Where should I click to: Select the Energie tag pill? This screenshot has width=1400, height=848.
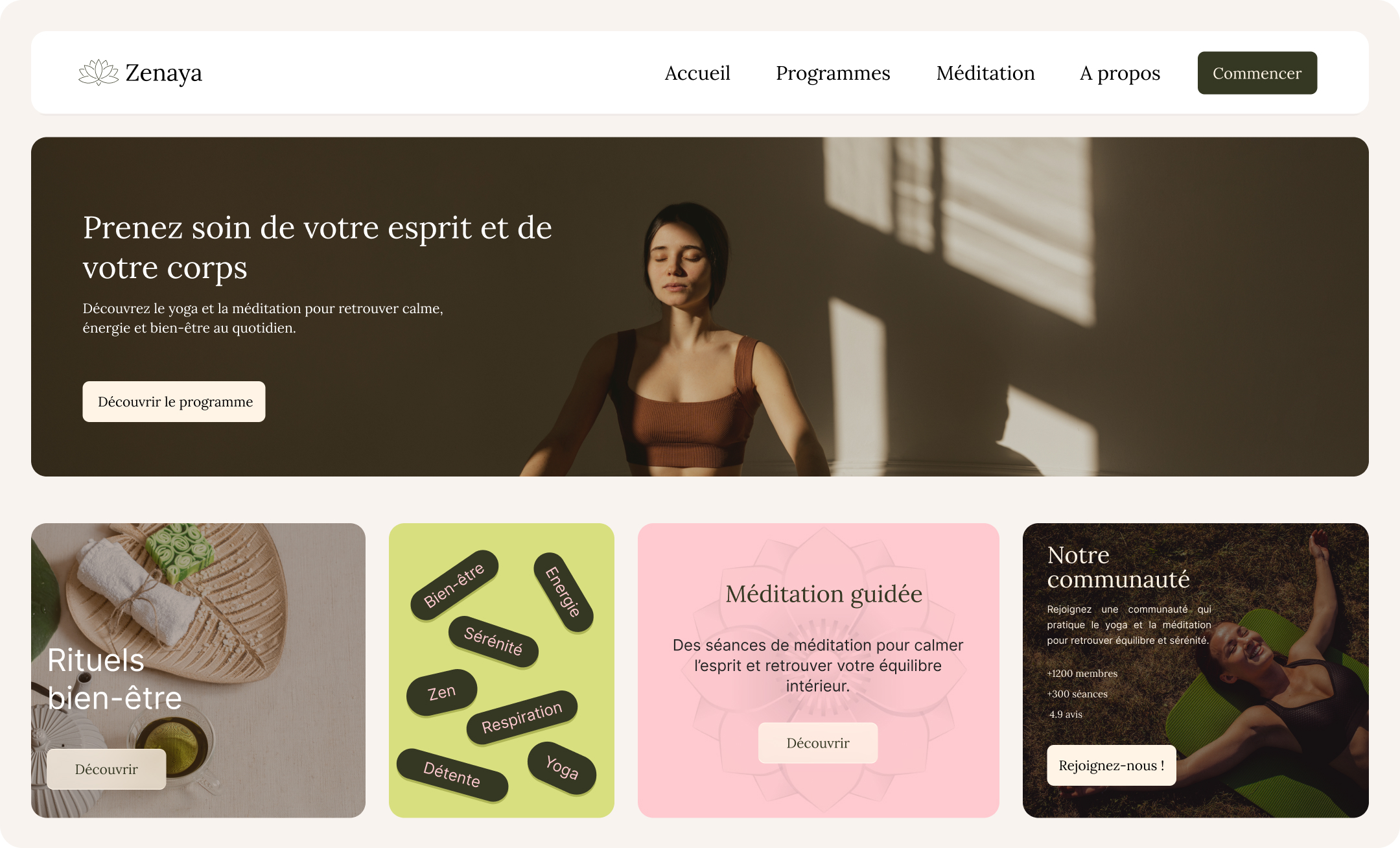[x=563, y=592]
